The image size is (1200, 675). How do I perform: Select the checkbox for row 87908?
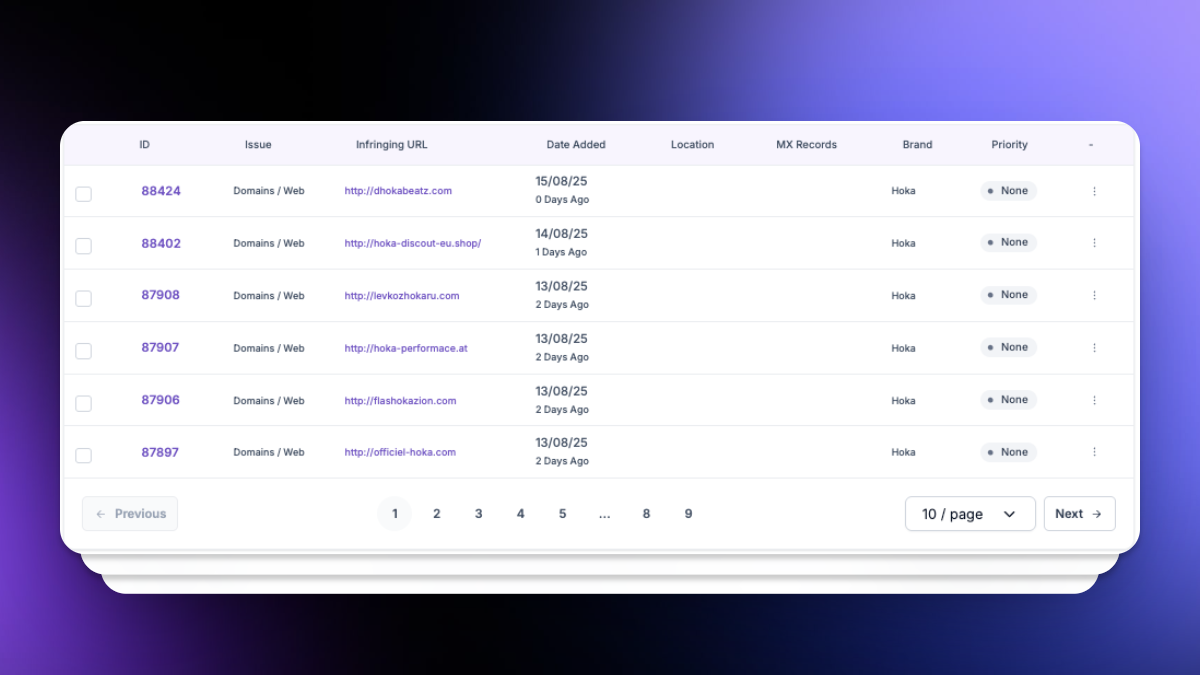tap(84, 298)
